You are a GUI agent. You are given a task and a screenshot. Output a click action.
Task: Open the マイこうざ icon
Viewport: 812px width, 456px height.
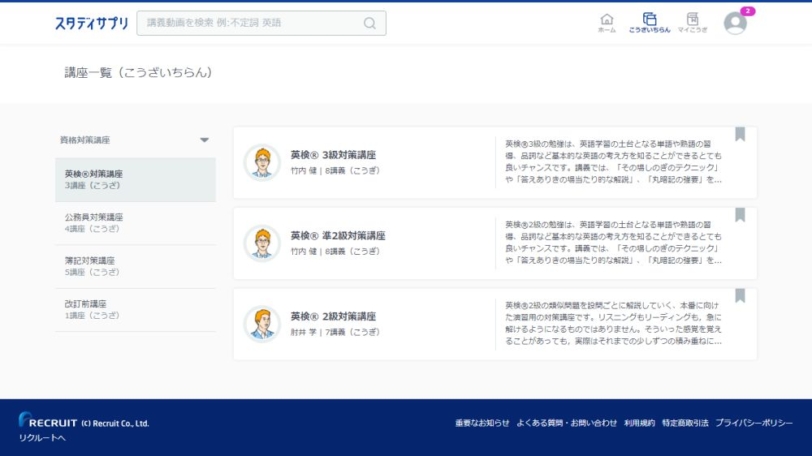(692, 23)
